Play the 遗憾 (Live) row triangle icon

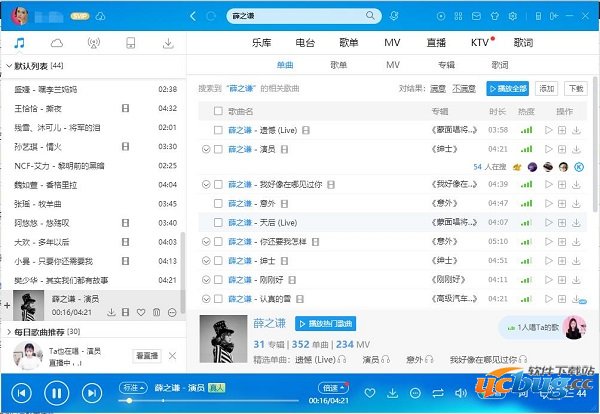coord(549,130)
